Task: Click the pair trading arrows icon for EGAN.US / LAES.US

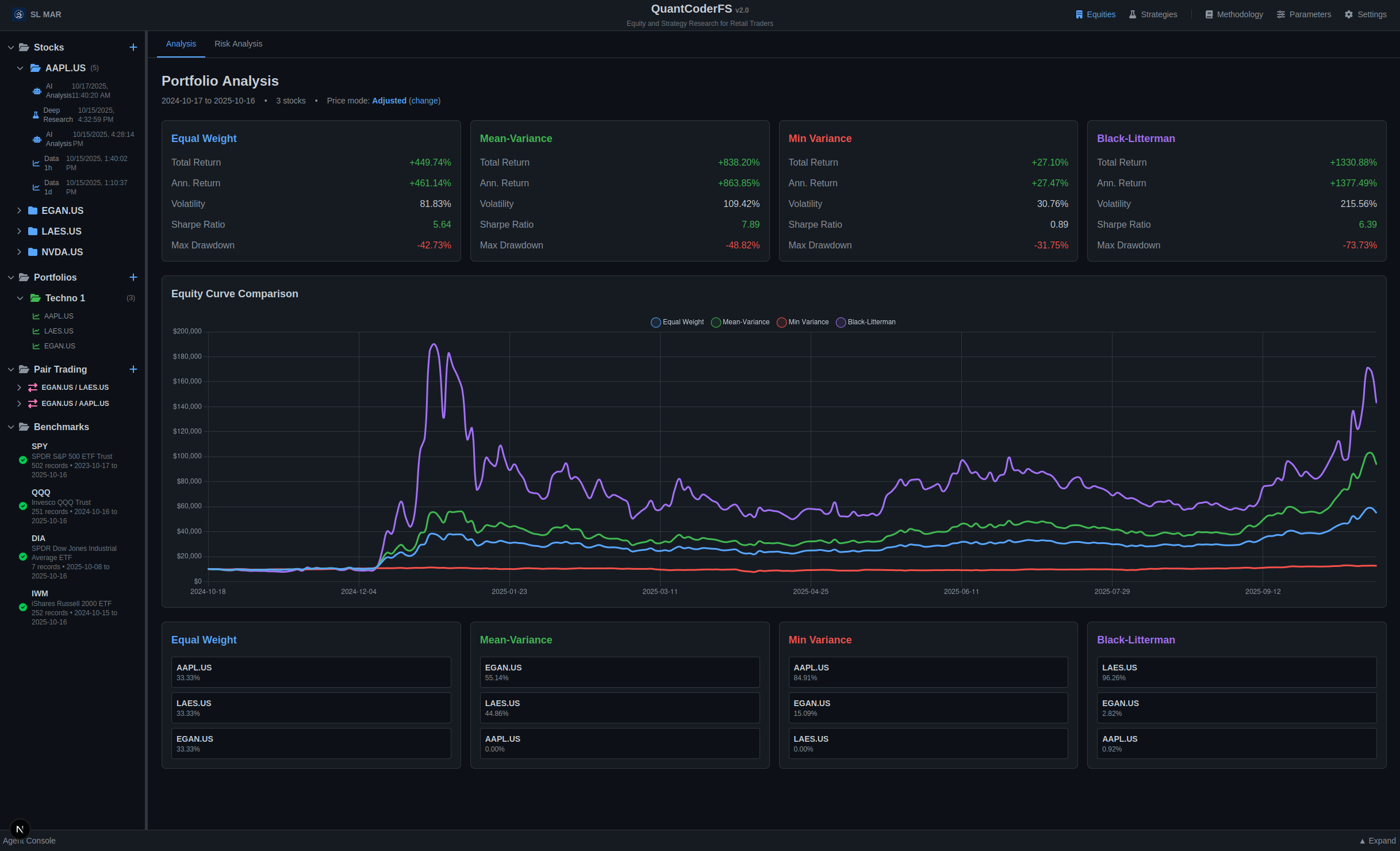Action: (32, 387)
